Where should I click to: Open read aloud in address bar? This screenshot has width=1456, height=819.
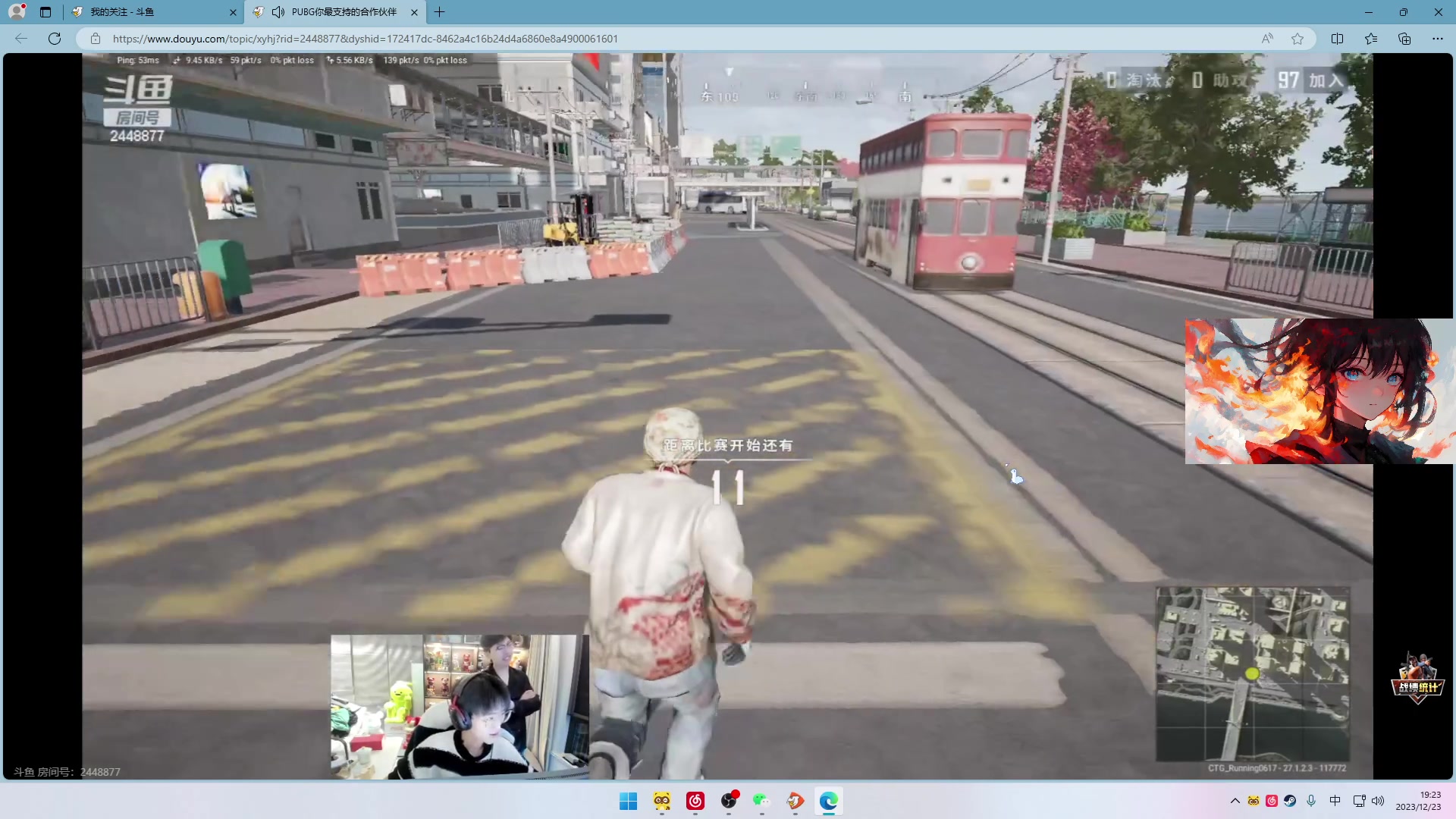pyautogui.click(x=1267, y=39)
